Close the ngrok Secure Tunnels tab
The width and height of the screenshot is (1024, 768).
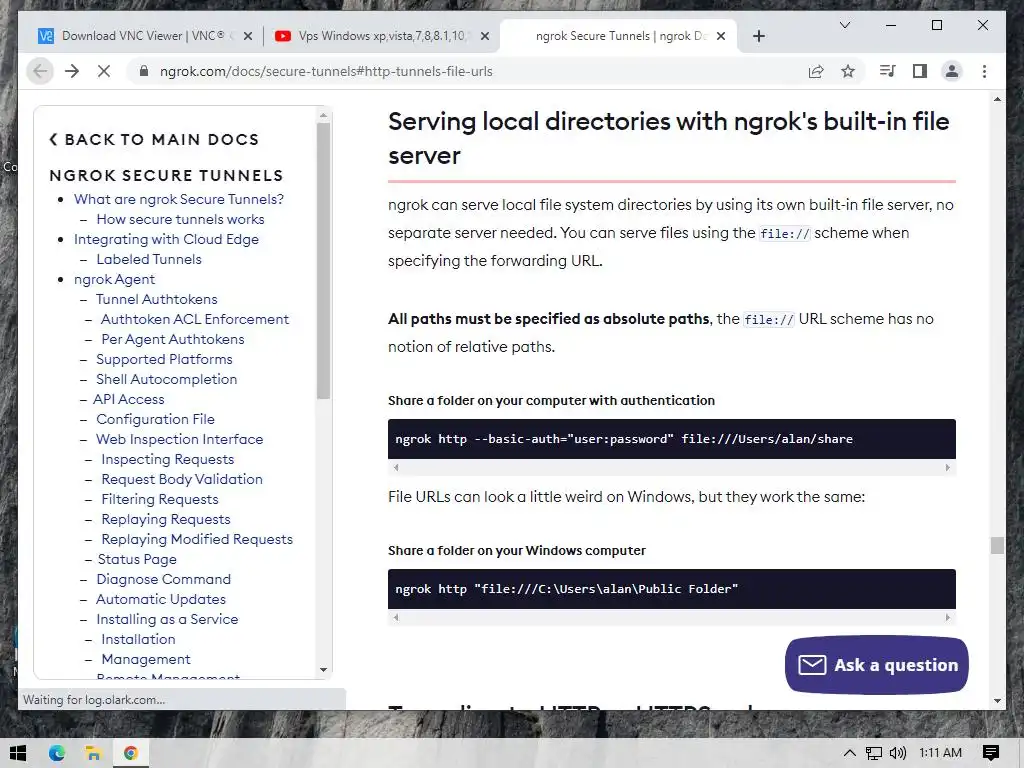[x=721, y=37]
